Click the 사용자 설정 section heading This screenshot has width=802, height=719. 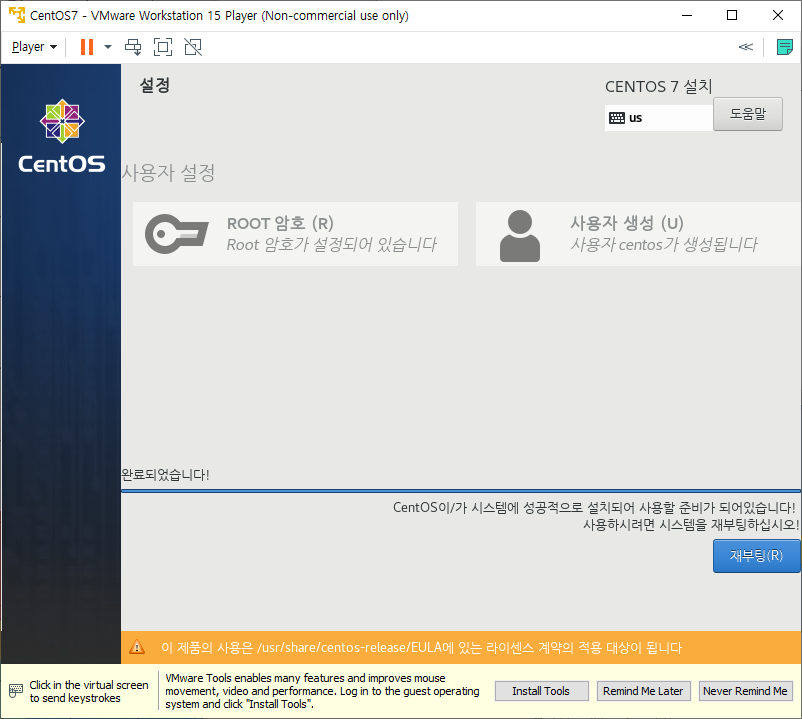[x=168, y=173]
